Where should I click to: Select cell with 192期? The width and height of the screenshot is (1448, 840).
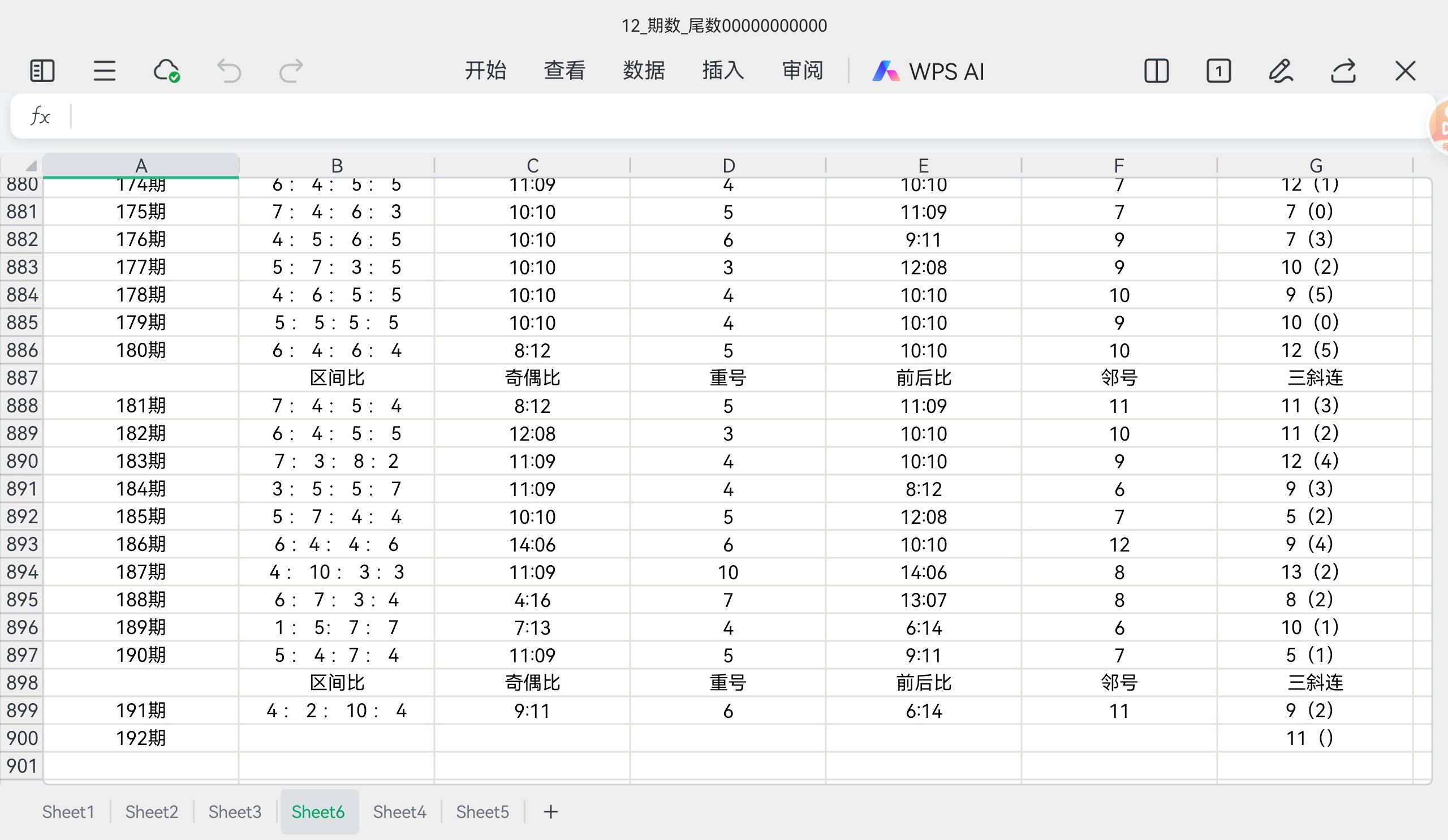point(141,738)
